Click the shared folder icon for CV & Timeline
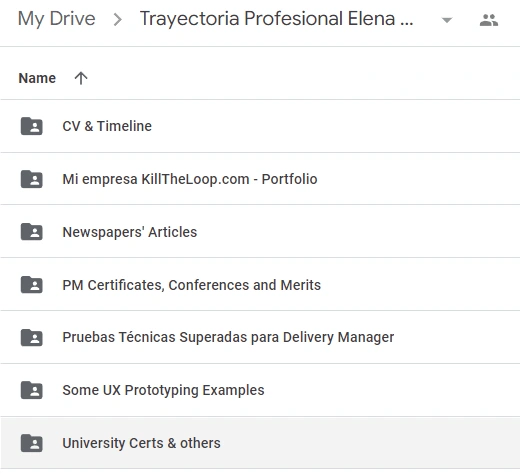This screenshot has height=475, width=520. pos(32,126)
